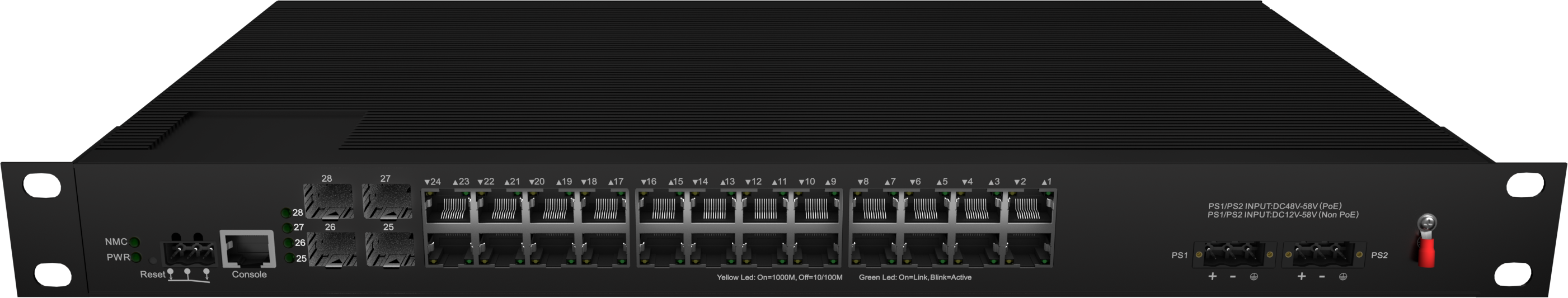Click the terminal block beside Reset
Viewport: 1568px width, 298px height.
(189, 251)
